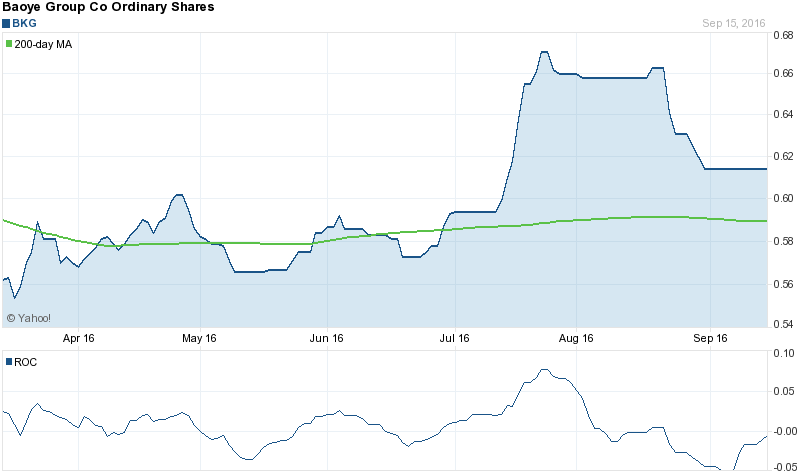Click the 200-day MA legend label
Screen dimensions: 800x475
(43, 44)
